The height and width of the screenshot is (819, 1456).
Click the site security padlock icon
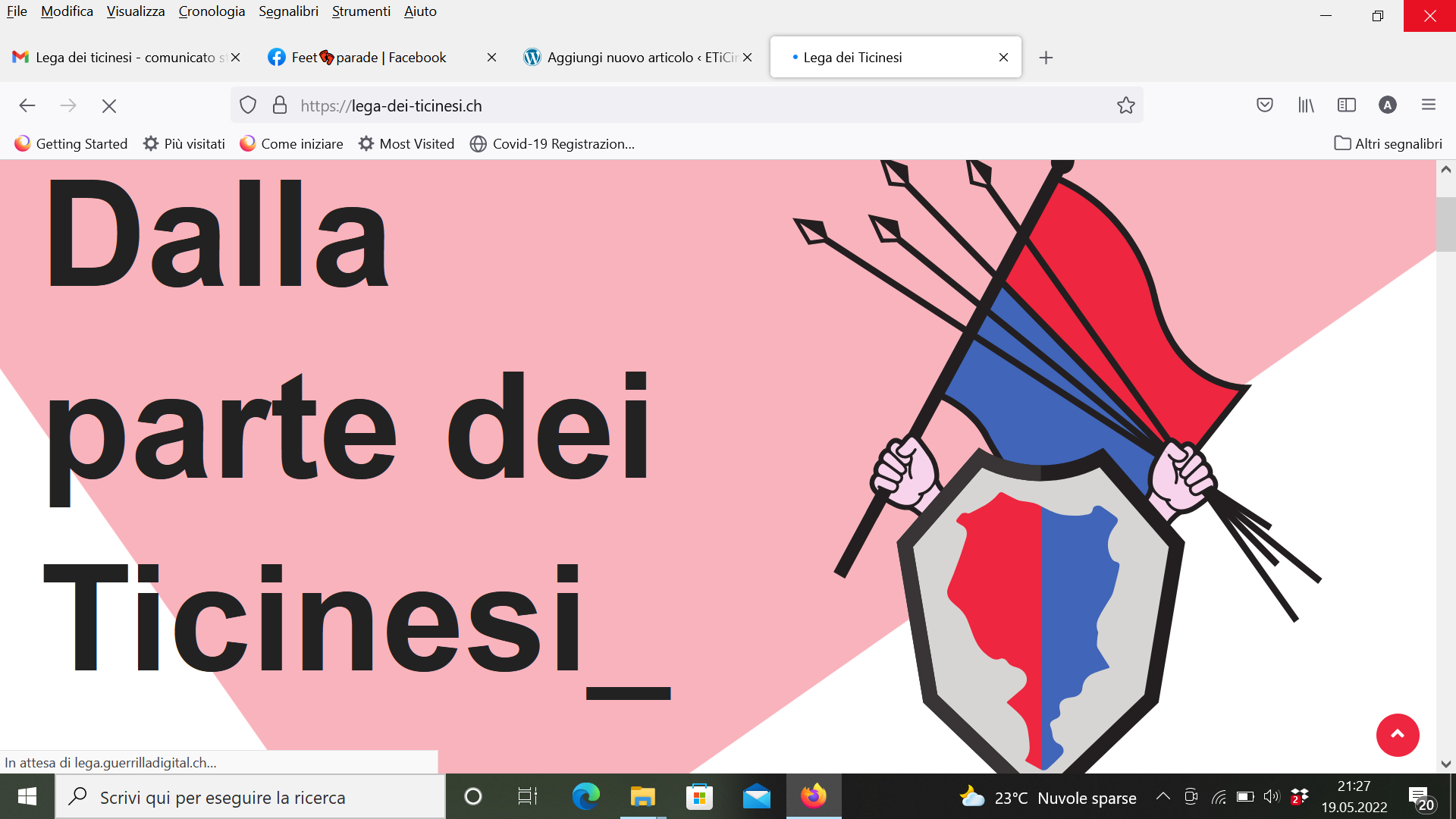(x=280, y=105)
